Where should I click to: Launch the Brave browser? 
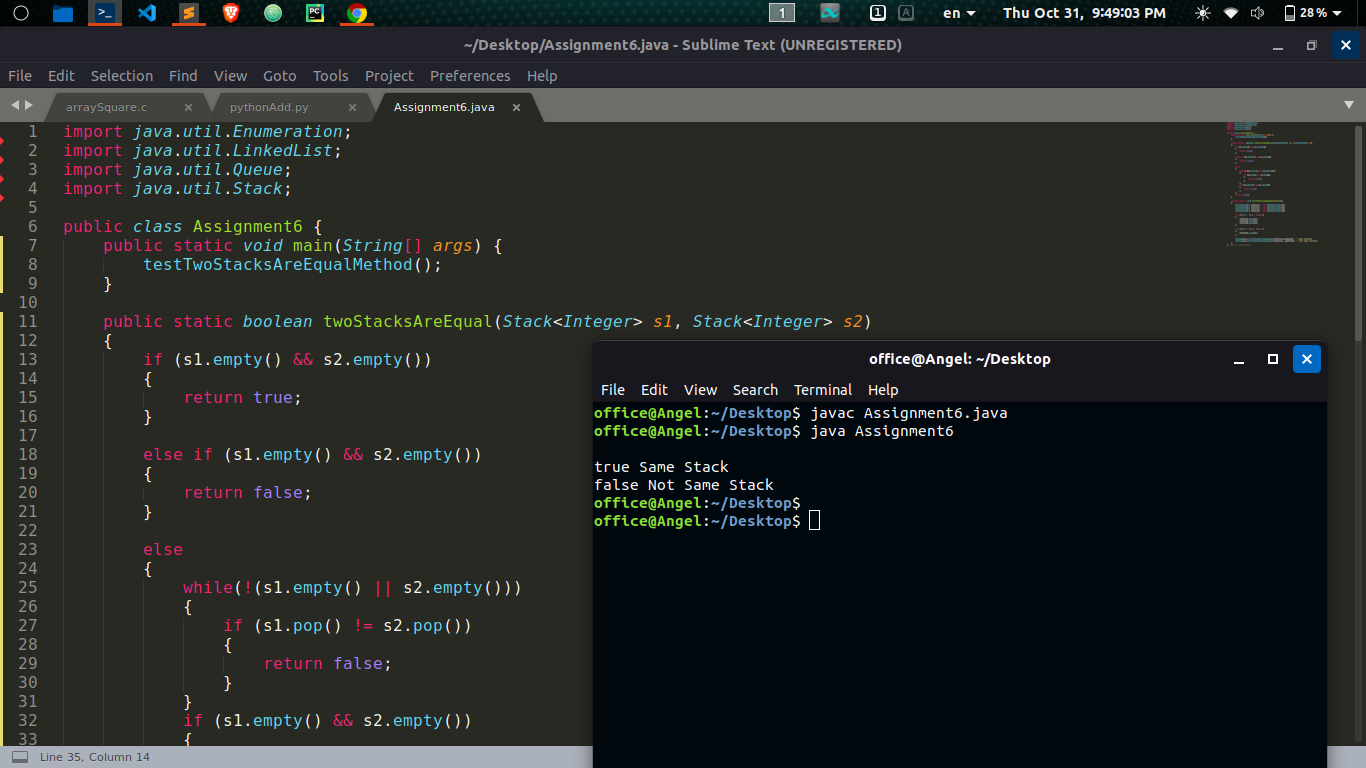[x=231, y=13]
